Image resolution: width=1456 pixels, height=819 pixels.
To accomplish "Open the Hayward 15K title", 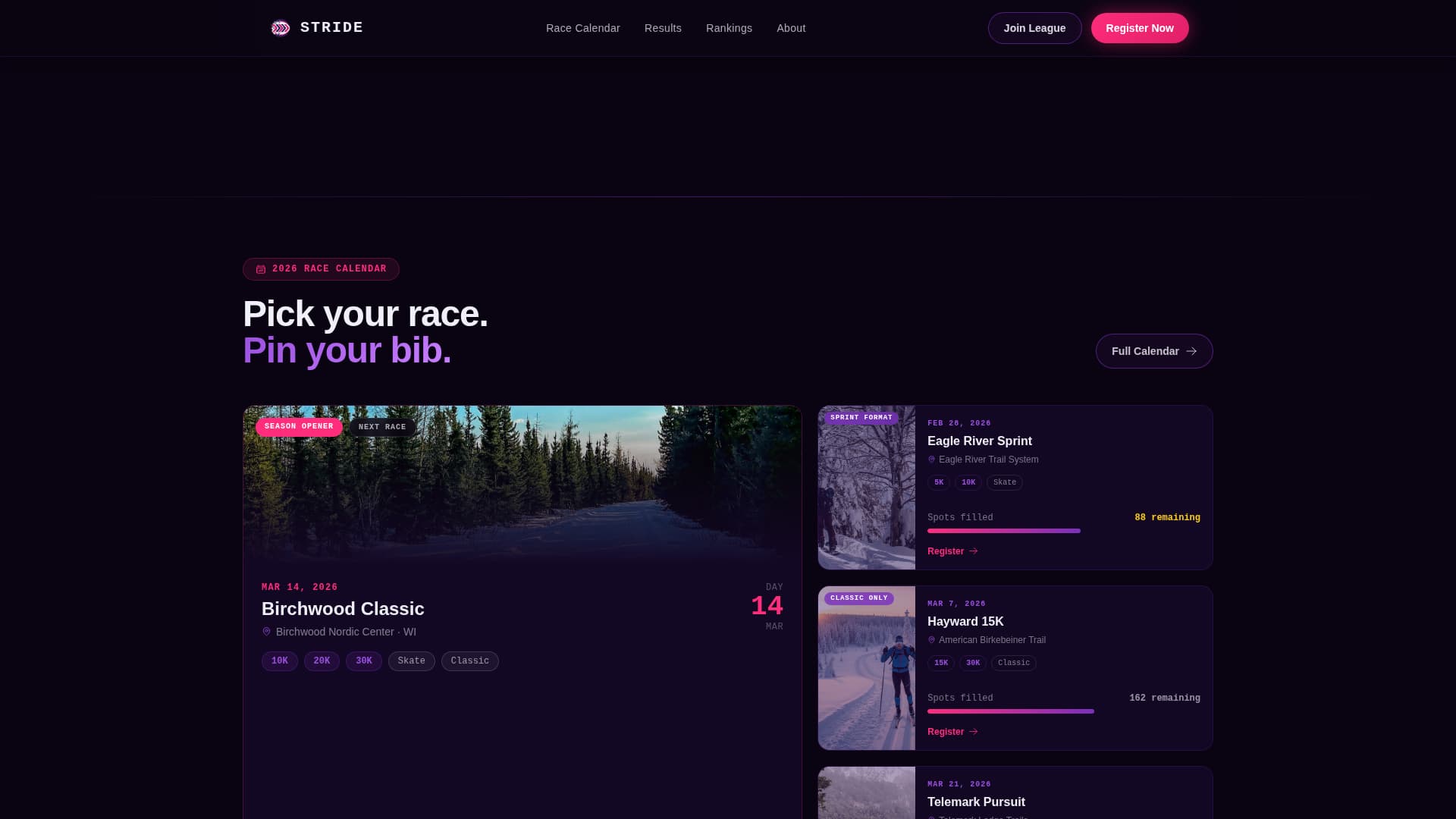I will pos(965,622).
